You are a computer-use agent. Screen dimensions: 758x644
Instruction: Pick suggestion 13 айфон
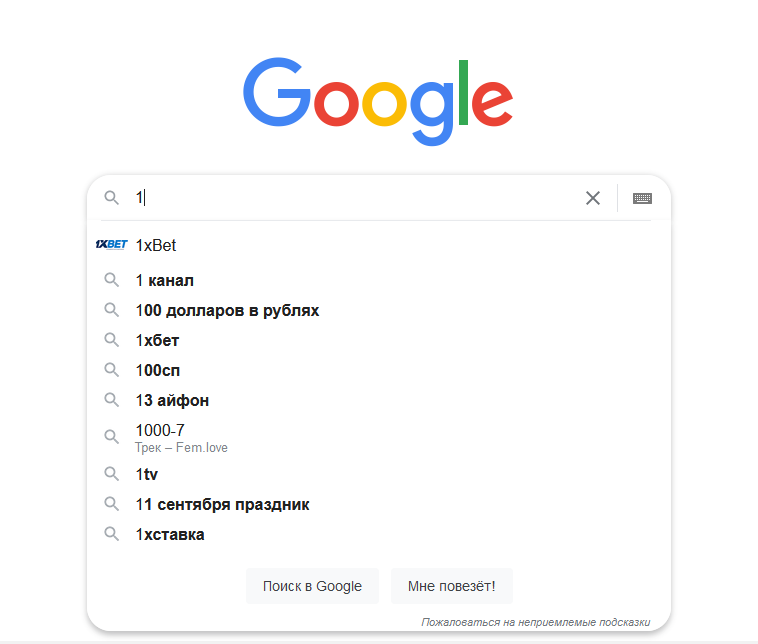(x=379, y=400)
